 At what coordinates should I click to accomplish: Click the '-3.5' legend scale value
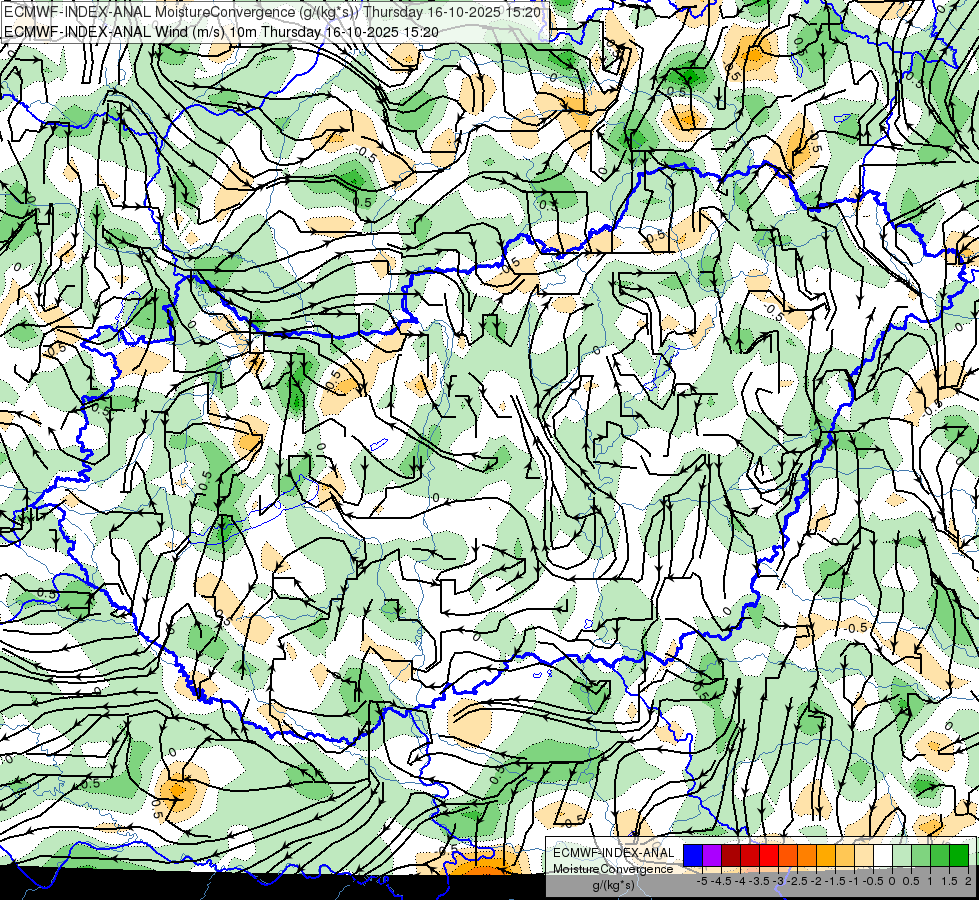click(759, 881)
